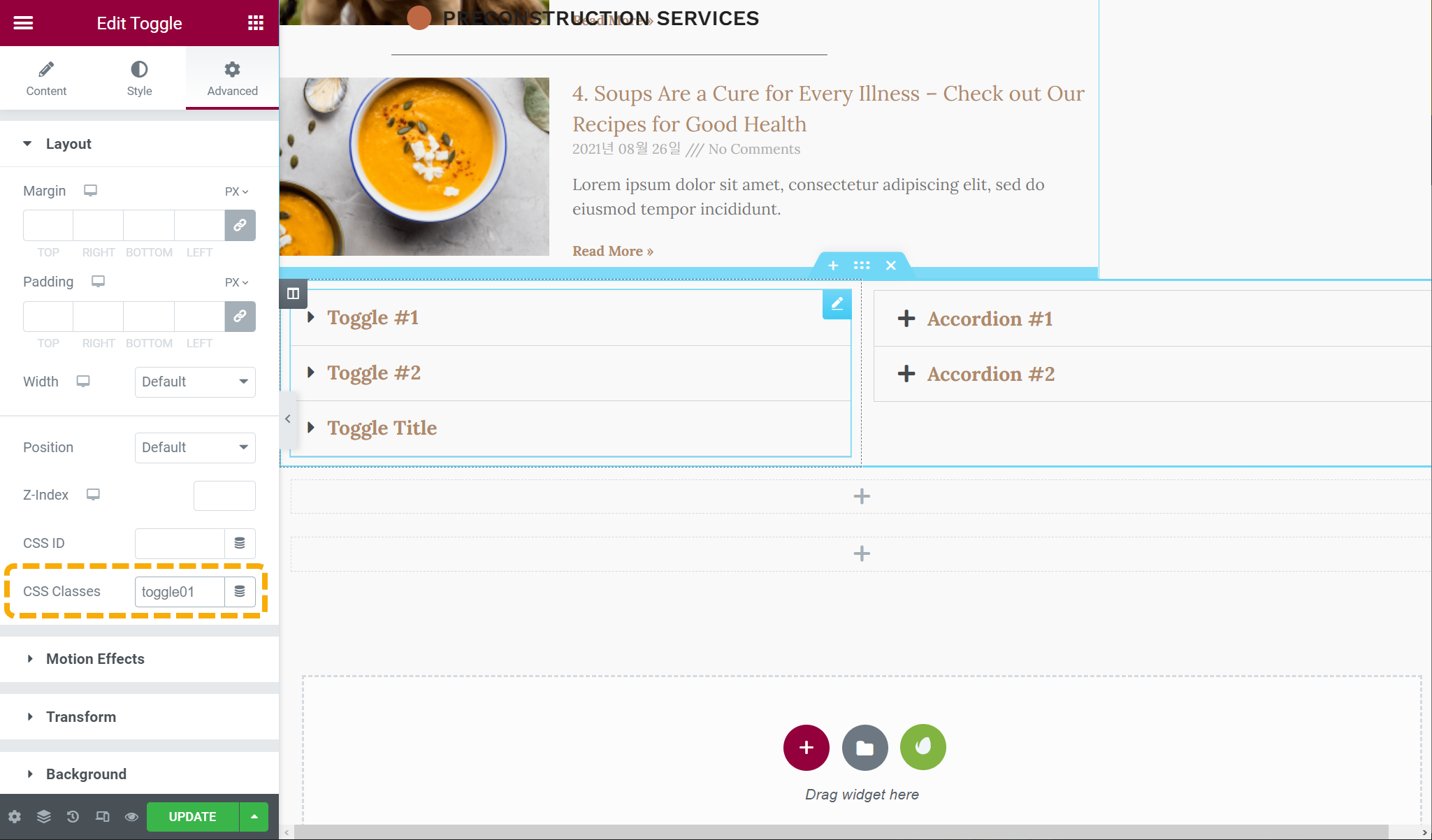This screenshot has width=1432, height=840.
Task: Expand the Motion Effects section
Action: [95, 659]
